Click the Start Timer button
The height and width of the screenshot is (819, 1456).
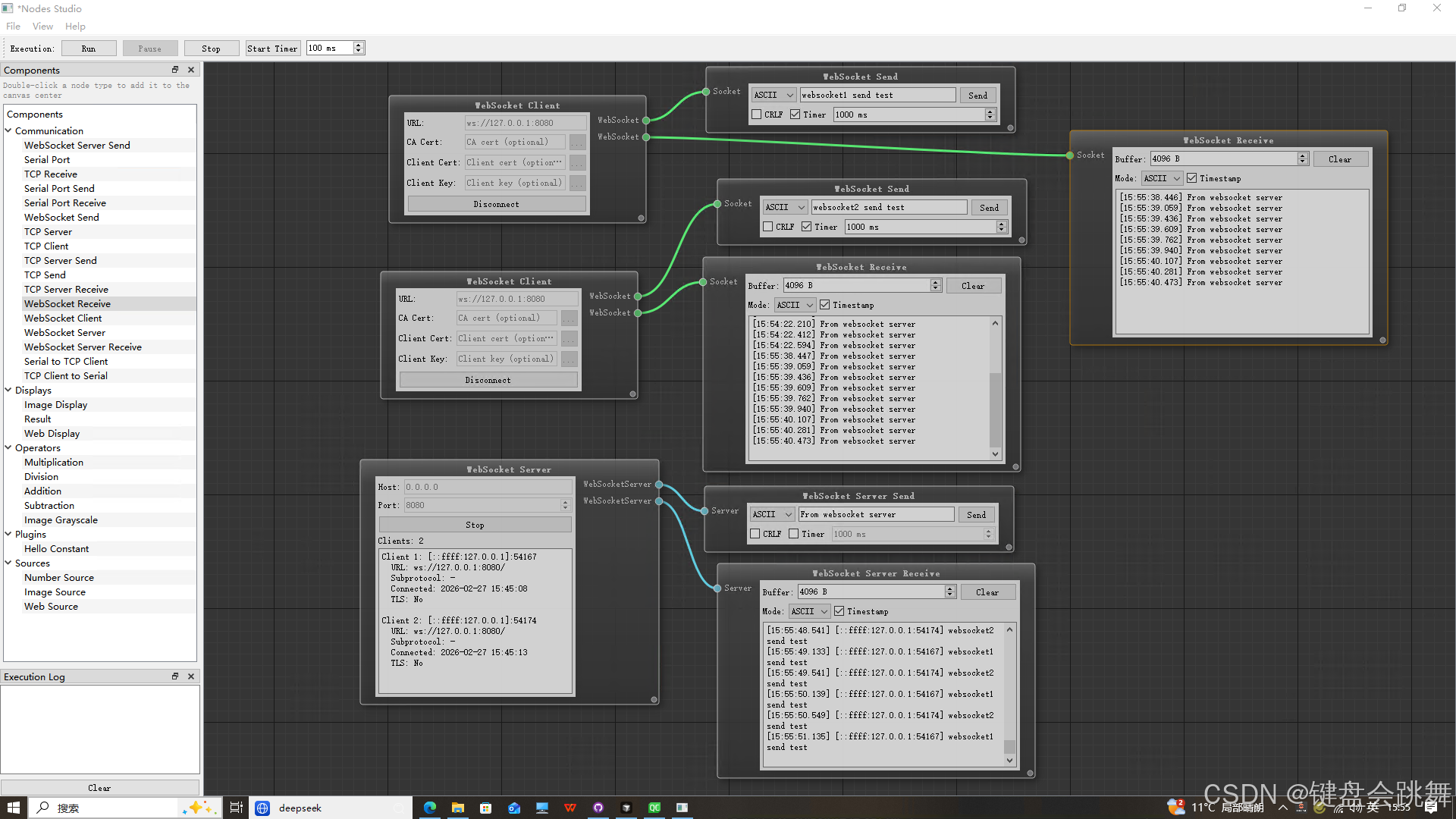point(272,49)
